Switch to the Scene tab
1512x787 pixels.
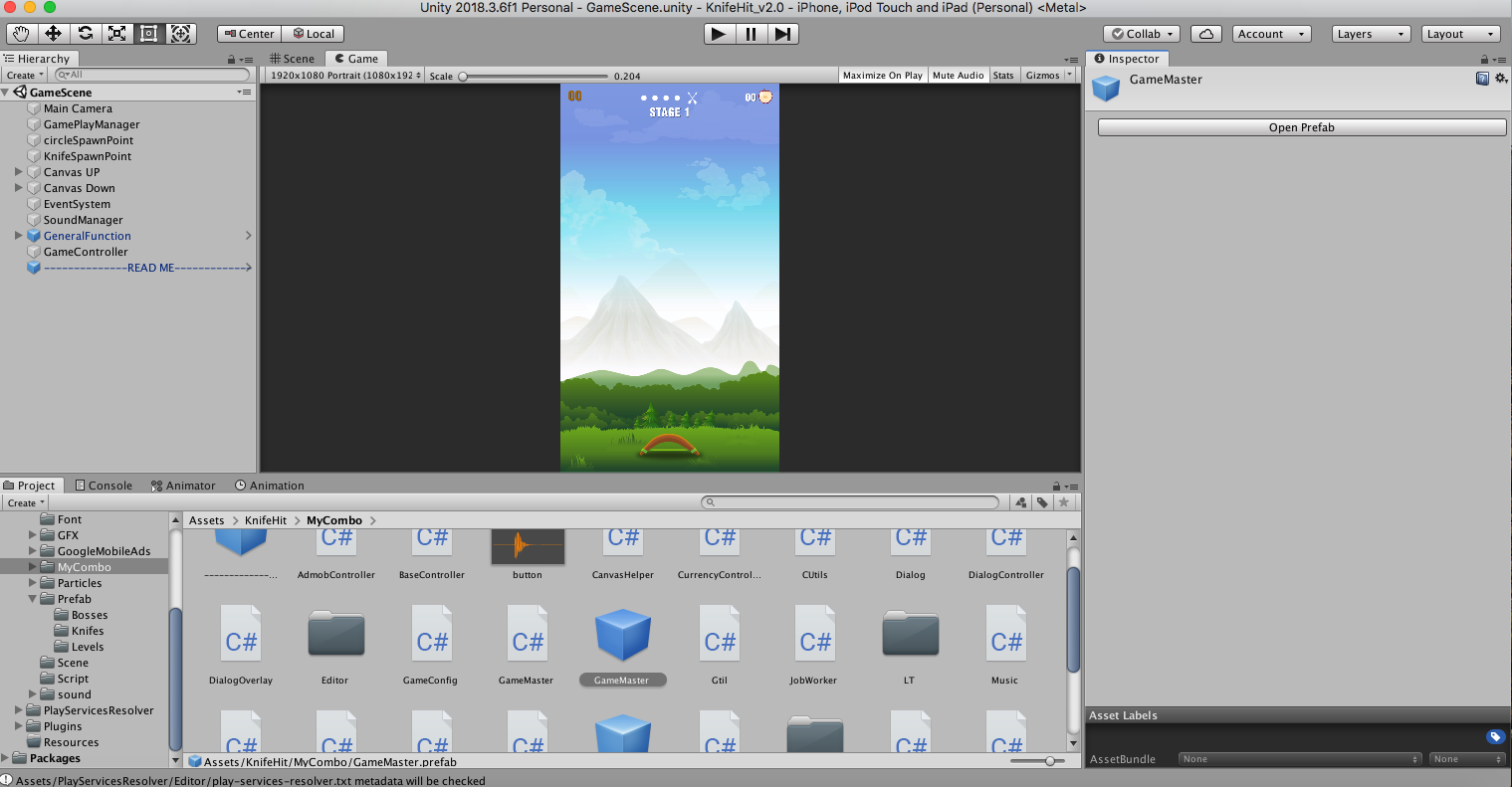coord(293,58)
